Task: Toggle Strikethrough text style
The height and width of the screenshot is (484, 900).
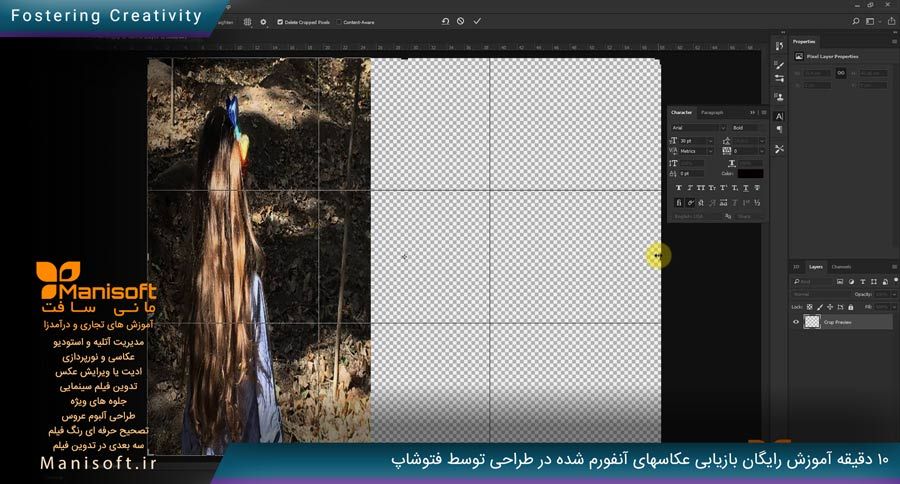Action: point(757,188)
